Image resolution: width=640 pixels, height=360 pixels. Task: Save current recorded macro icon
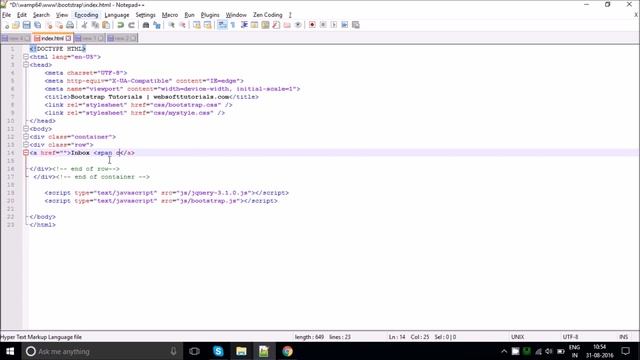356,25
